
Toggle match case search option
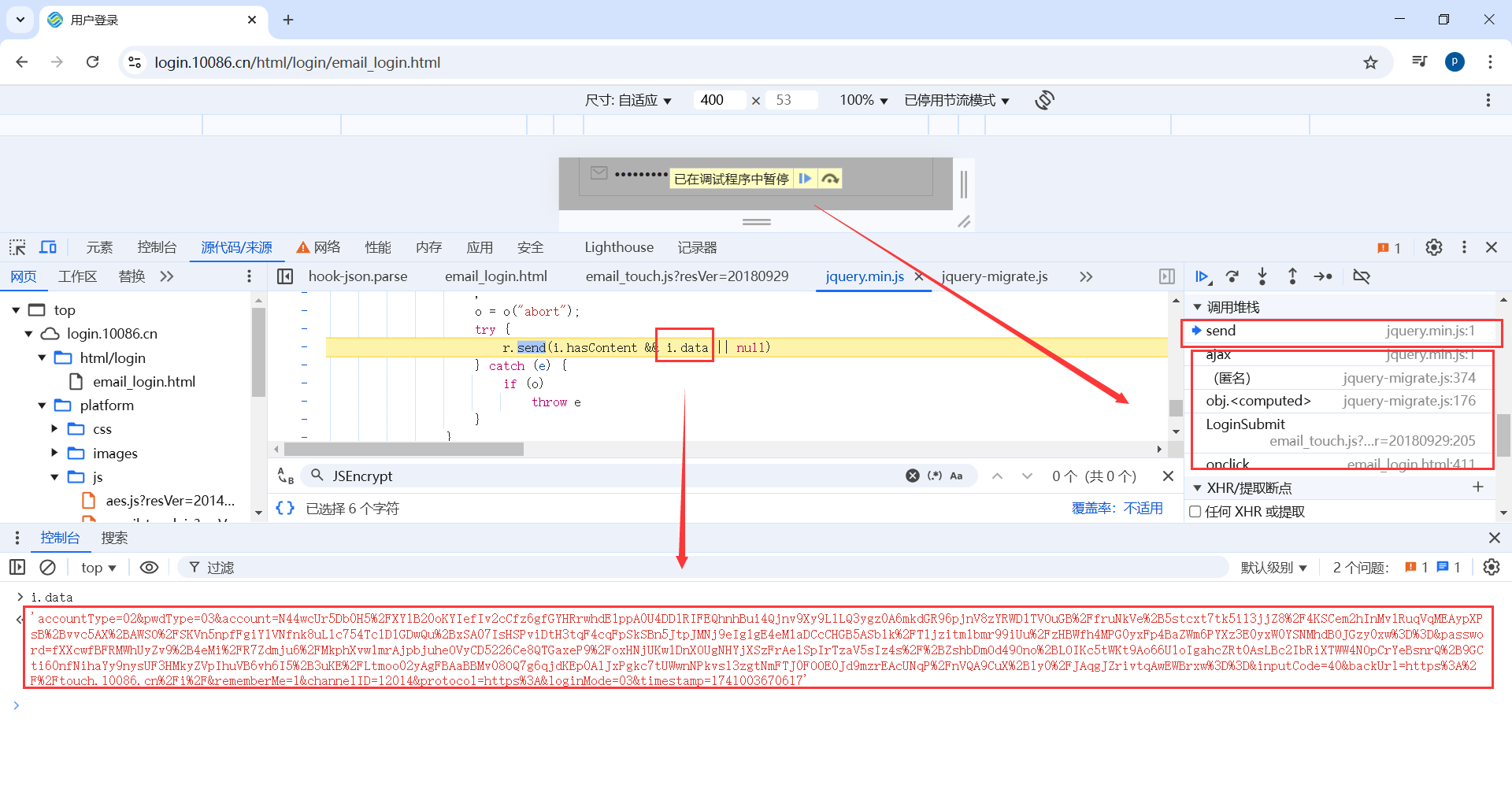pyautogui.click(x=956, y=476)
